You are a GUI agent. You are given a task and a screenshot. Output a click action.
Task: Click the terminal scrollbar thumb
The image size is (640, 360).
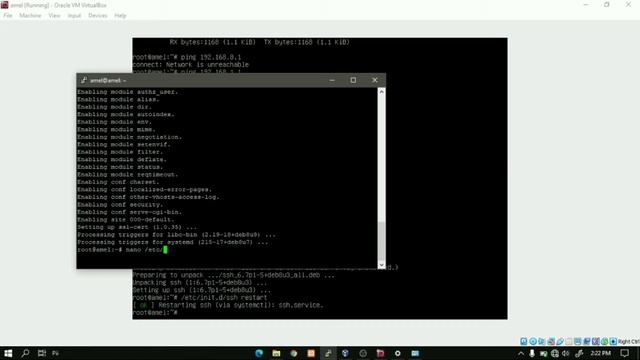click(x=381, y=241)
